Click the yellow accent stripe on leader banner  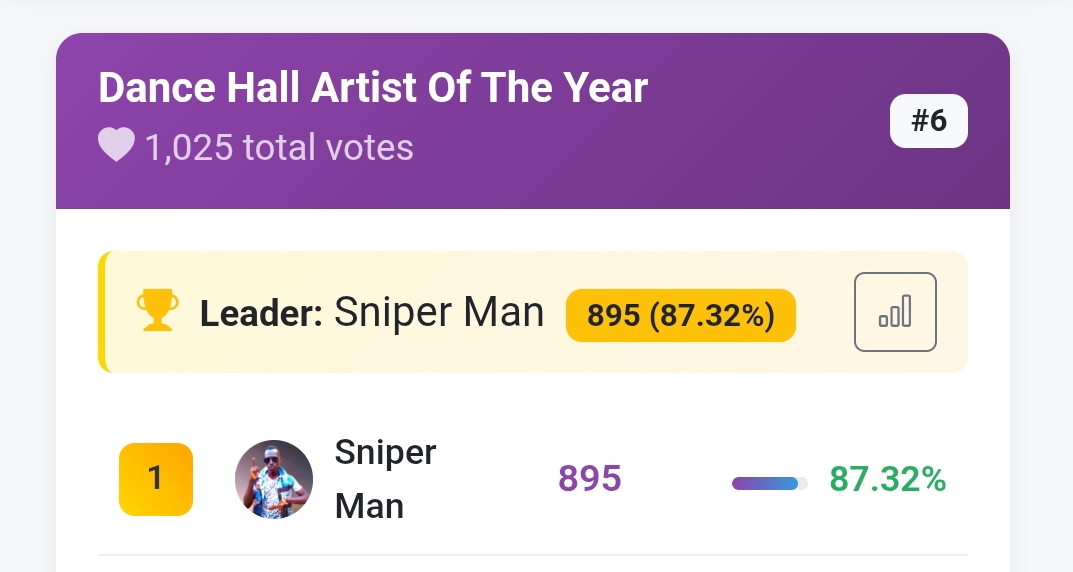[102, 312]
